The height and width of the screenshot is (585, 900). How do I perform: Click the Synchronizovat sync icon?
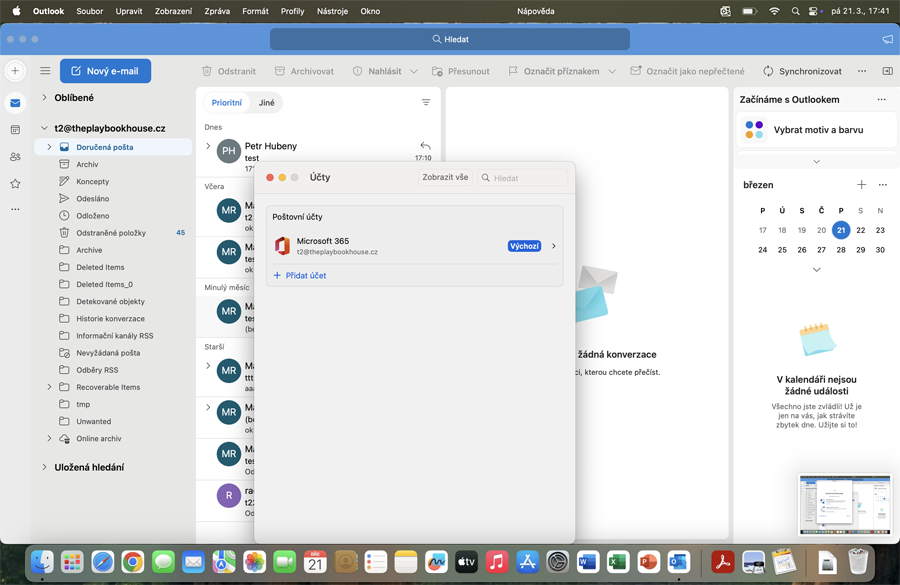pos(768,71)
